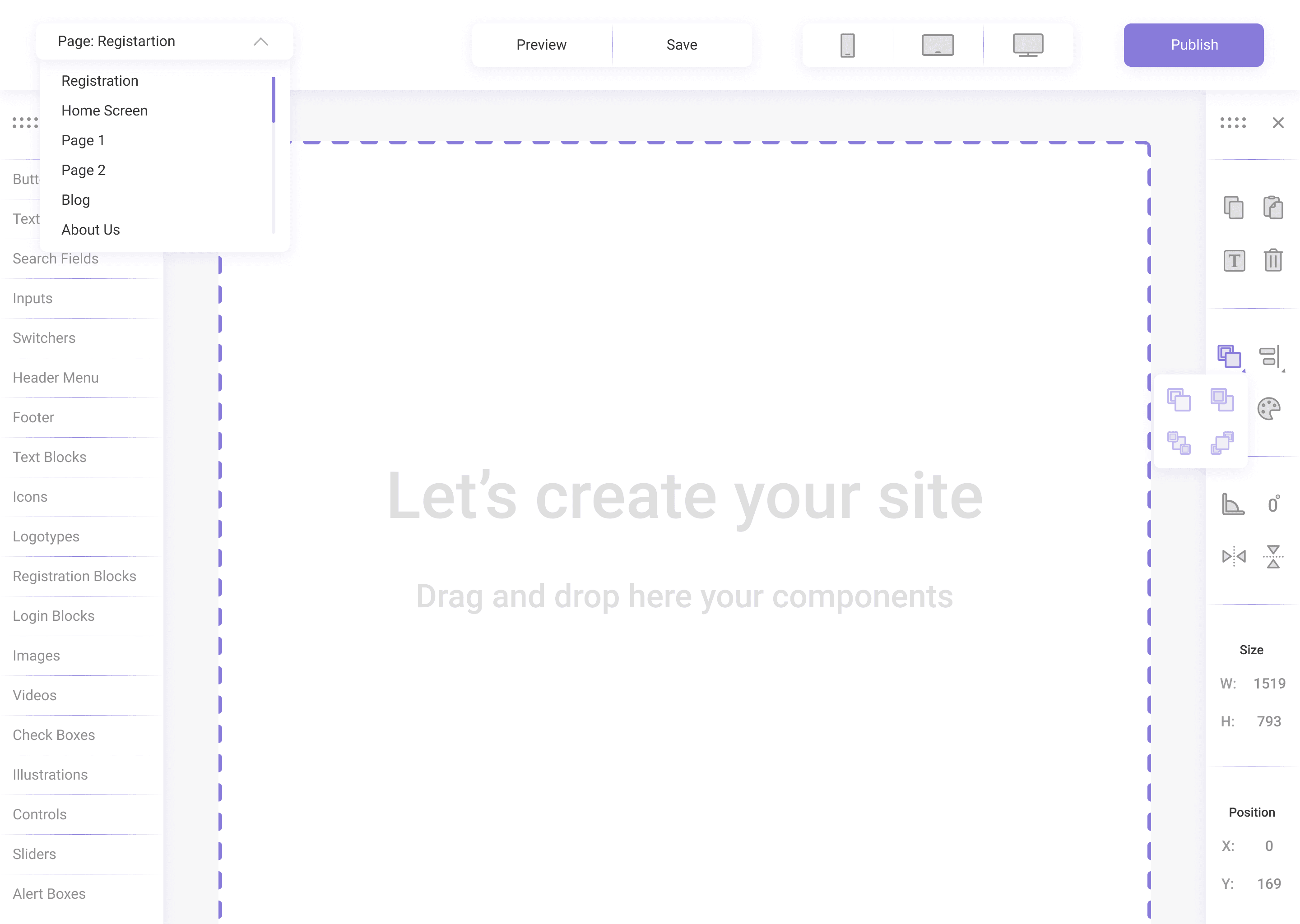Screen dimensions: 1300x924
Task: Toggle tablet preview mode
Action: 937,45
